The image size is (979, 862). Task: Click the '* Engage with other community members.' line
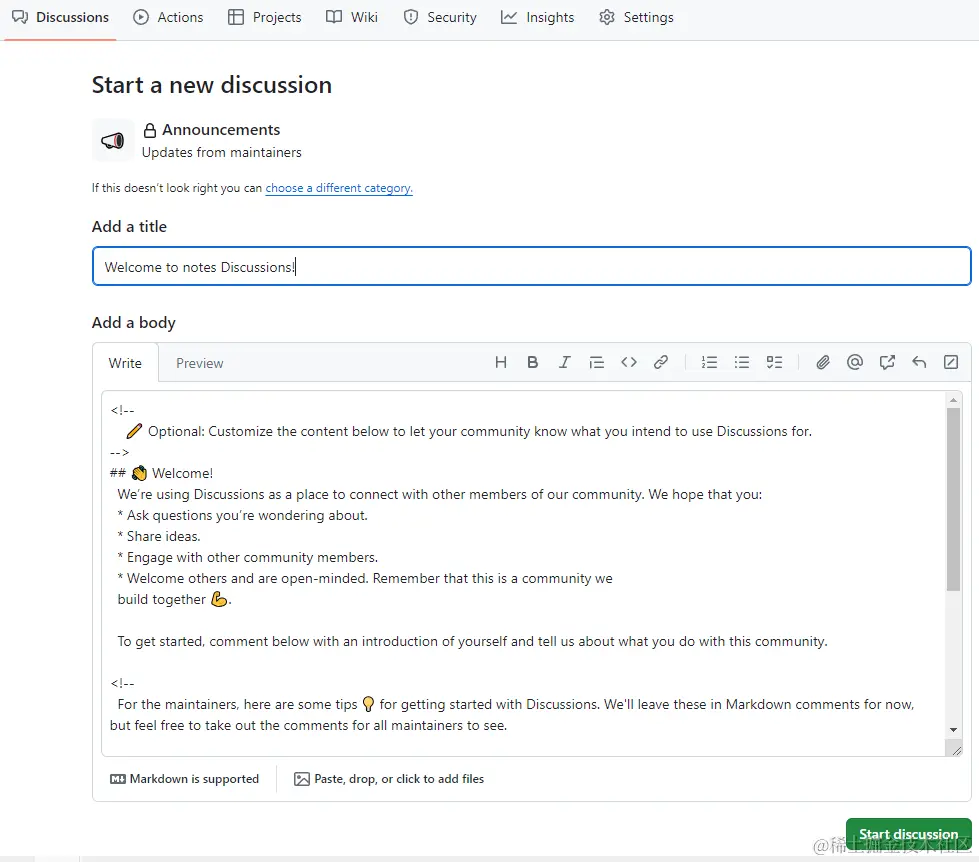point(247,557)
